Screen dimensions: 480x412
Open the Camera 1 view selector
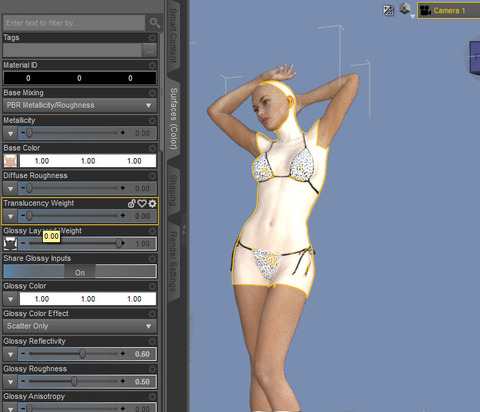(x=449, y=11)
